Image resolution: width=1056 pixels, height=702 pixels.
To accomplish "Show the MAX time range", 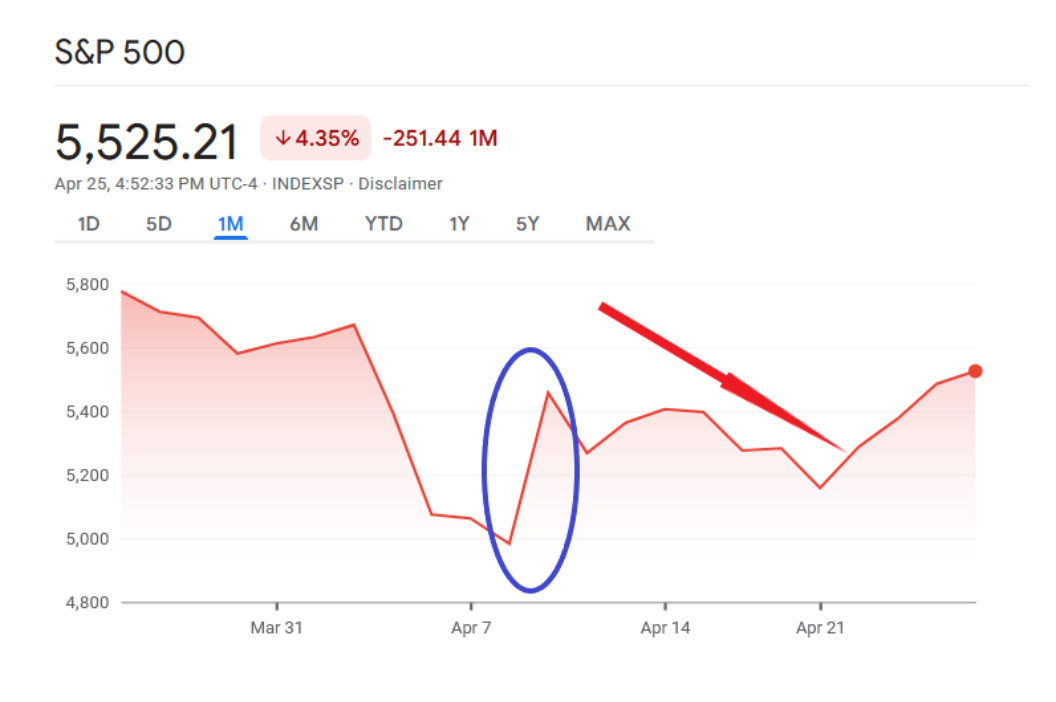I will pyautogui.click(x=608, y=224).
